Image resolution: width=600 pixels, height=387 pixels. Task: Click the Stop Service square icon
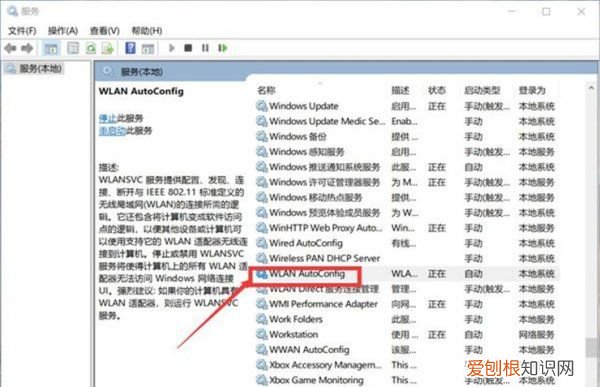pyautogui.click(x=188, y=48)
